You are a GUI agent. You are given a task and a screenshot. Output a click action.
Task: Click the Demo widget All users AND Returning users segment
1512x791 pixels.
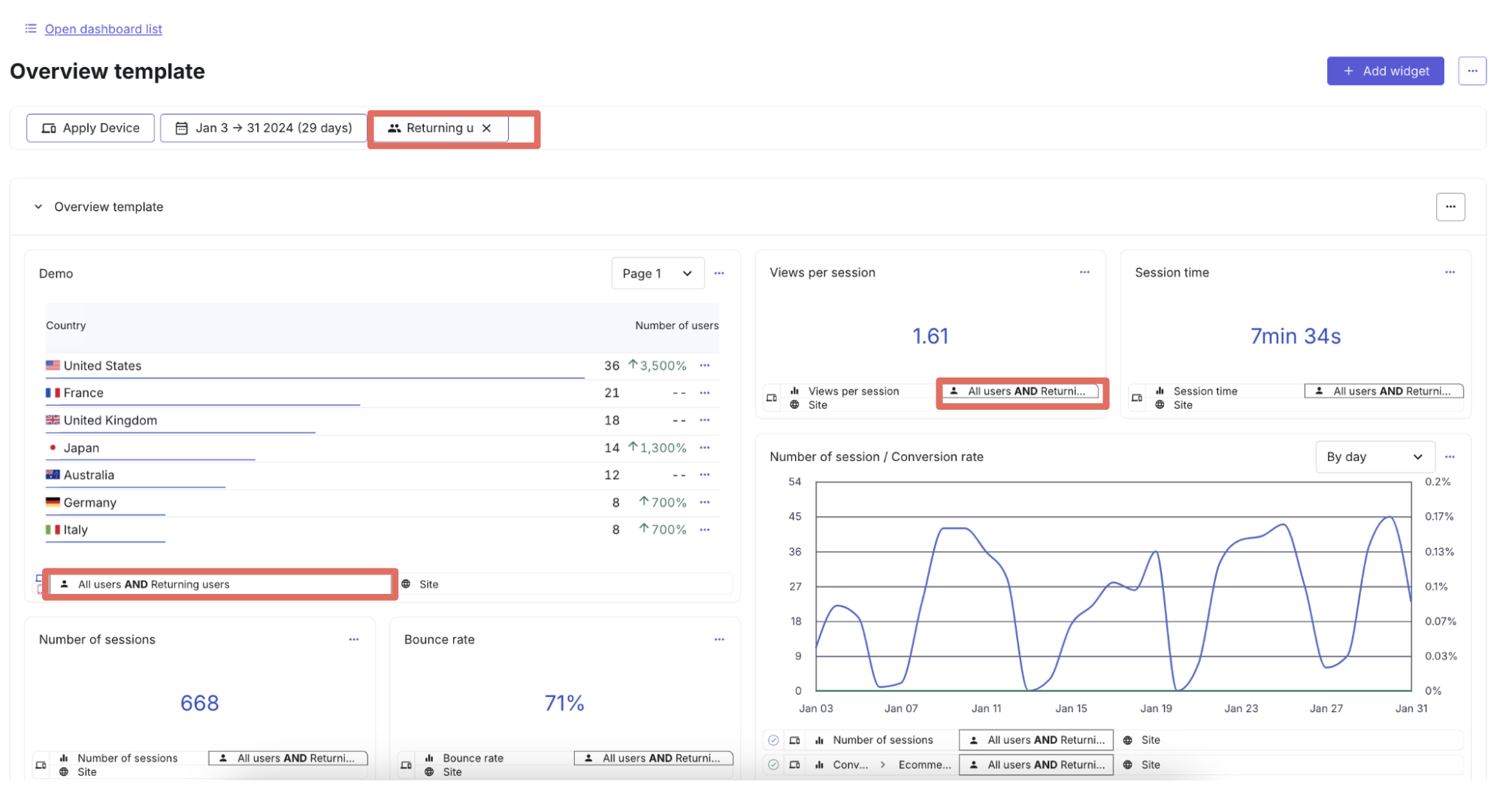click(220, 584)
